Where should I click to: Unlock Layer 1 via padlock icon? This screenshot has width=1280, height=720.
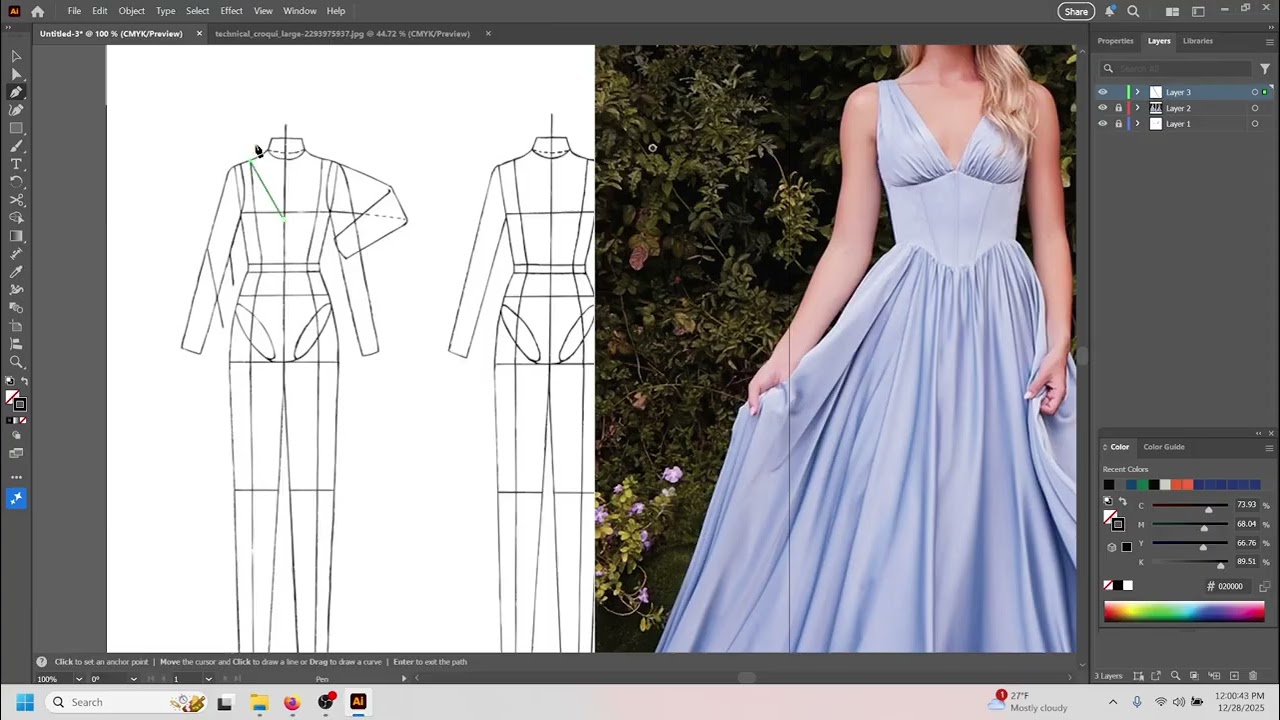pyautogui.click(x=1118, y=124)
